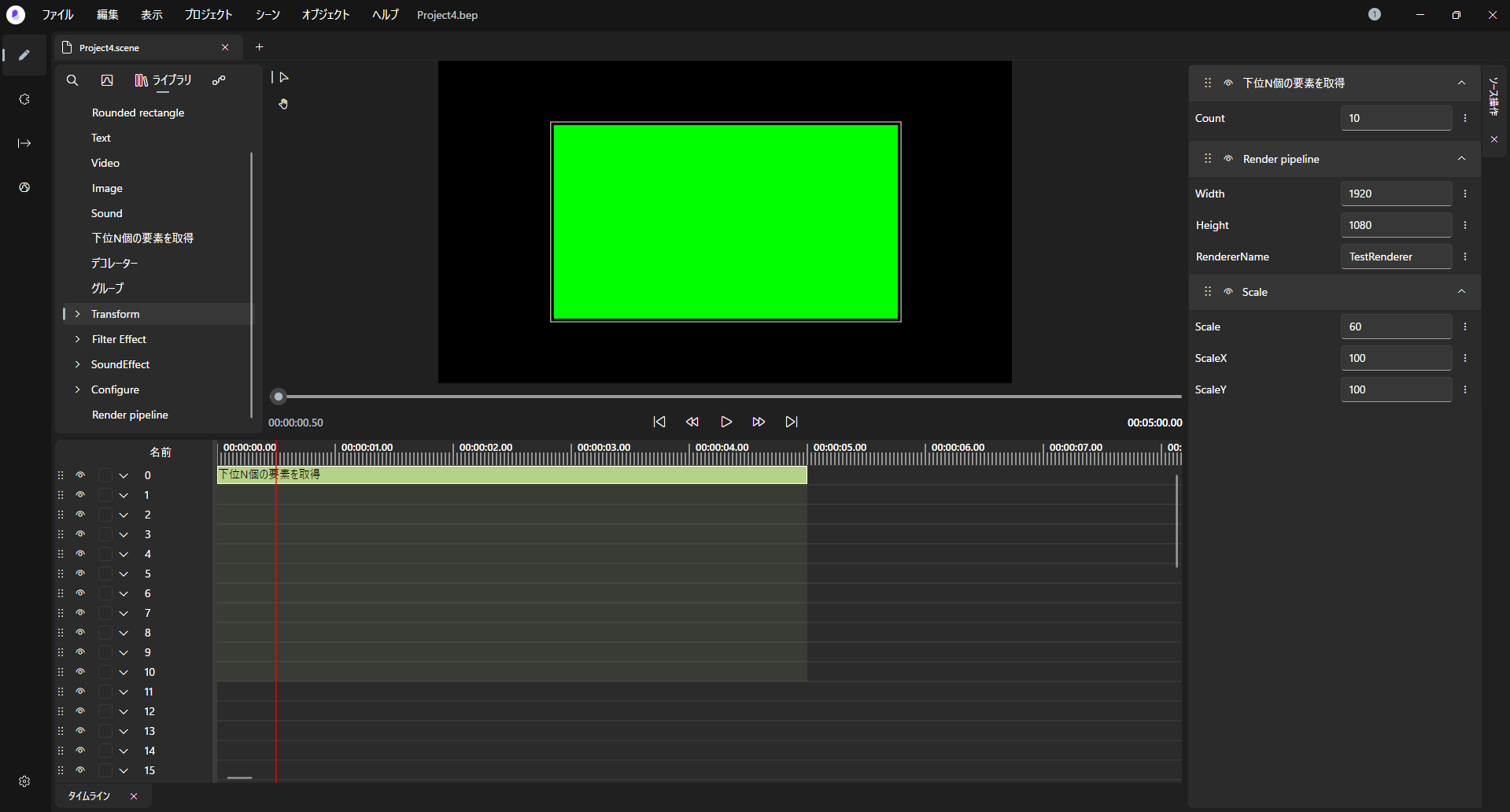Image resolution: width=1510 pixels, height=812 pixels.
Task: Toggle visibility of the Render pipeline component
Action: (x=1228, y=158)
